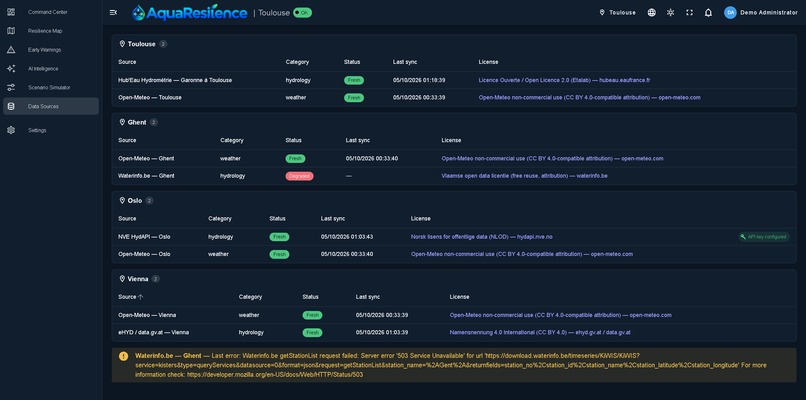The height and width of the screenshot is (400, 806).
Task: Open the Toulouse location selector in header
Action: (x=617, y=12)
